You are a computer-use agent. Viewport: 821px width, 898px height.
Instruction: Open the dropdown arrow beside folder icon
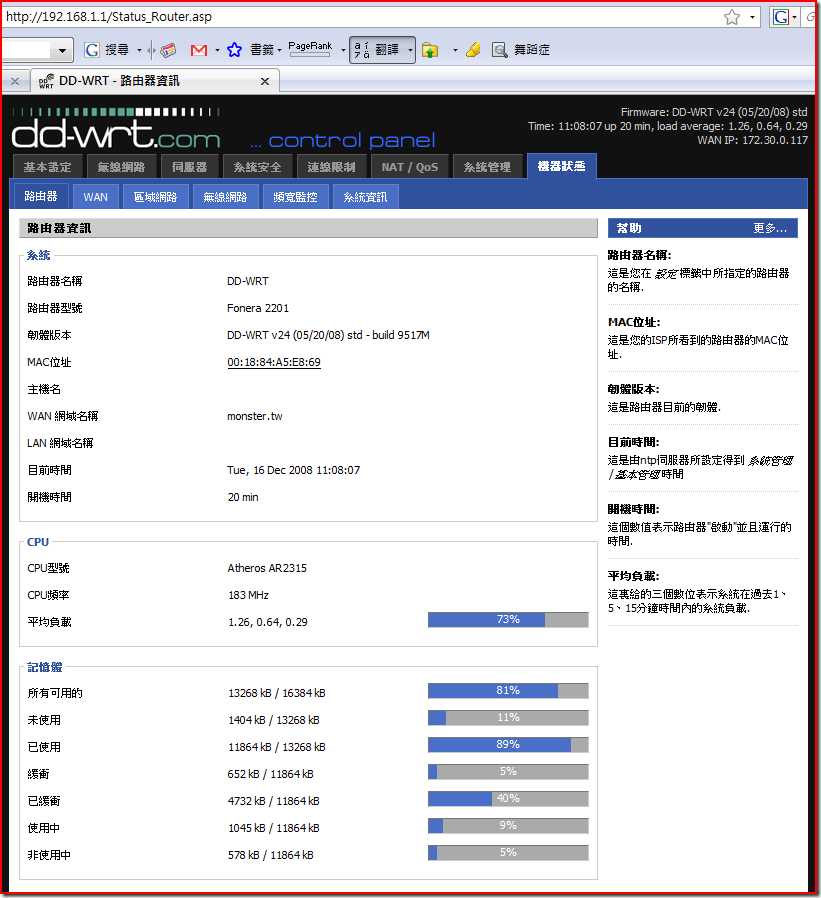click(455, 50)
